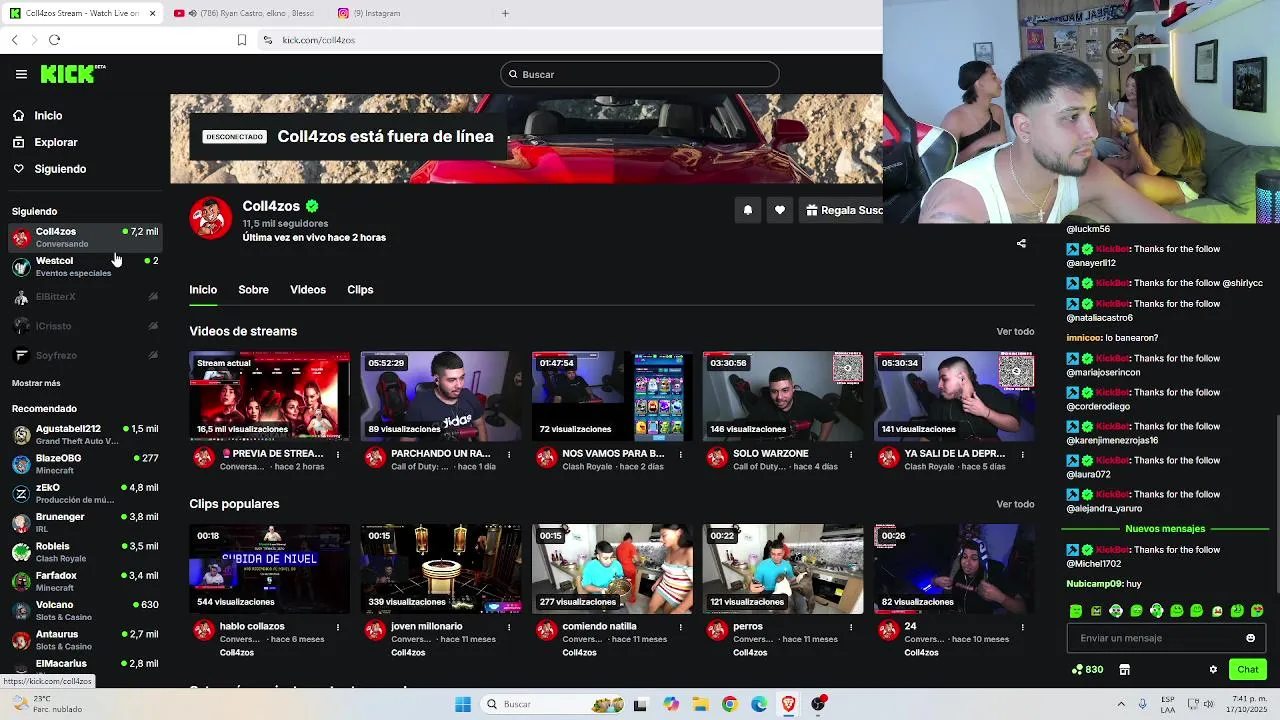
Task: Open the emoji picker in chat input
Action: (1250, 638)
